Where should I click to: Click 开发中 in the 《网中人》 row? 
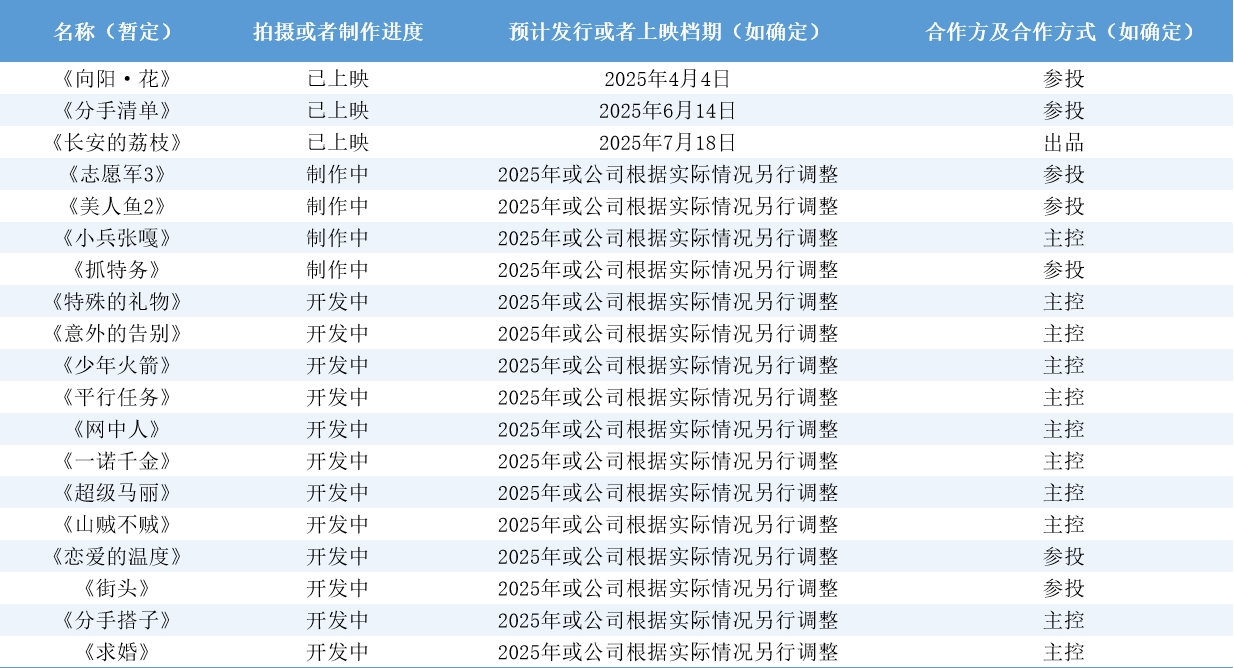pos(338,429)
